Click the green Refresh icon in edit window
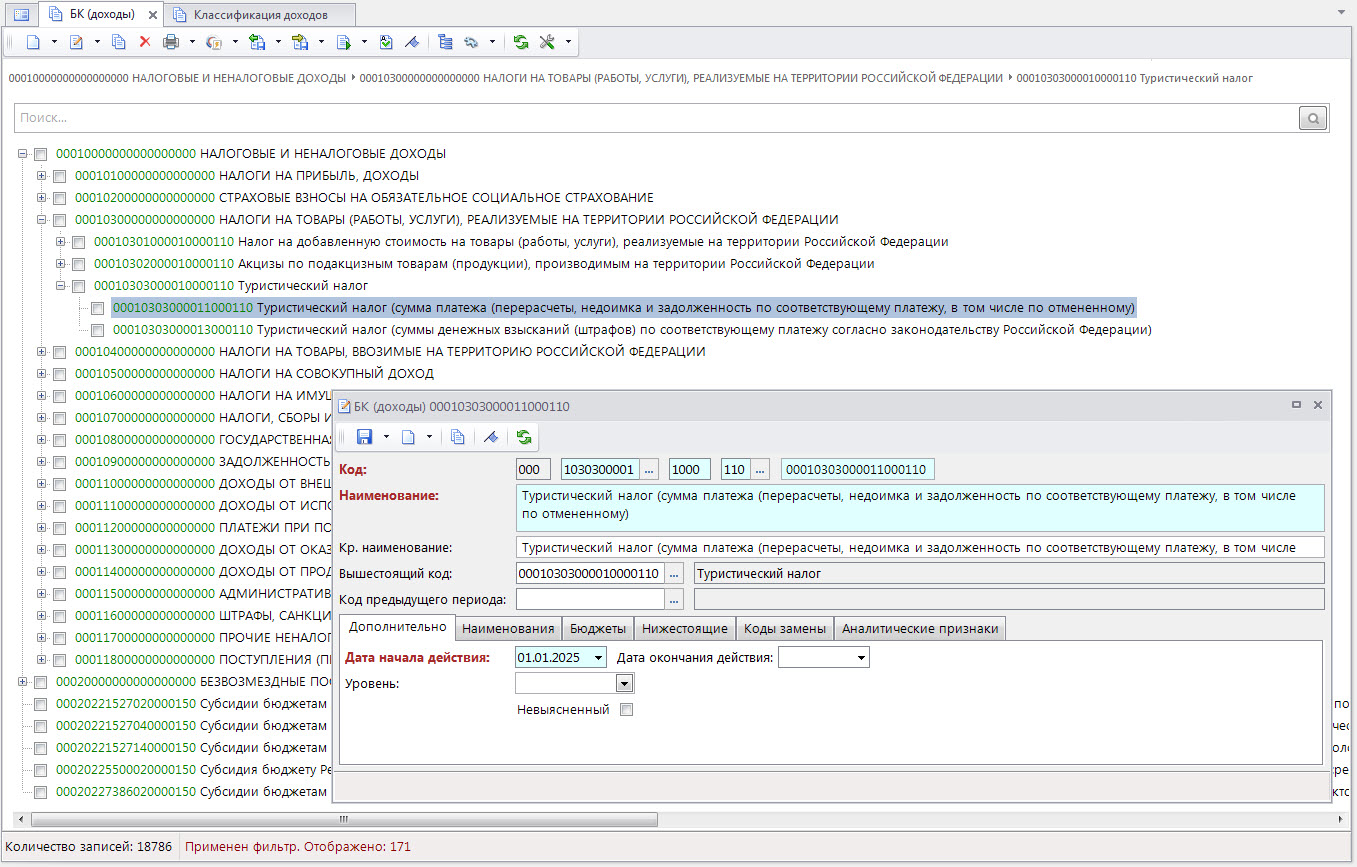 523,437
